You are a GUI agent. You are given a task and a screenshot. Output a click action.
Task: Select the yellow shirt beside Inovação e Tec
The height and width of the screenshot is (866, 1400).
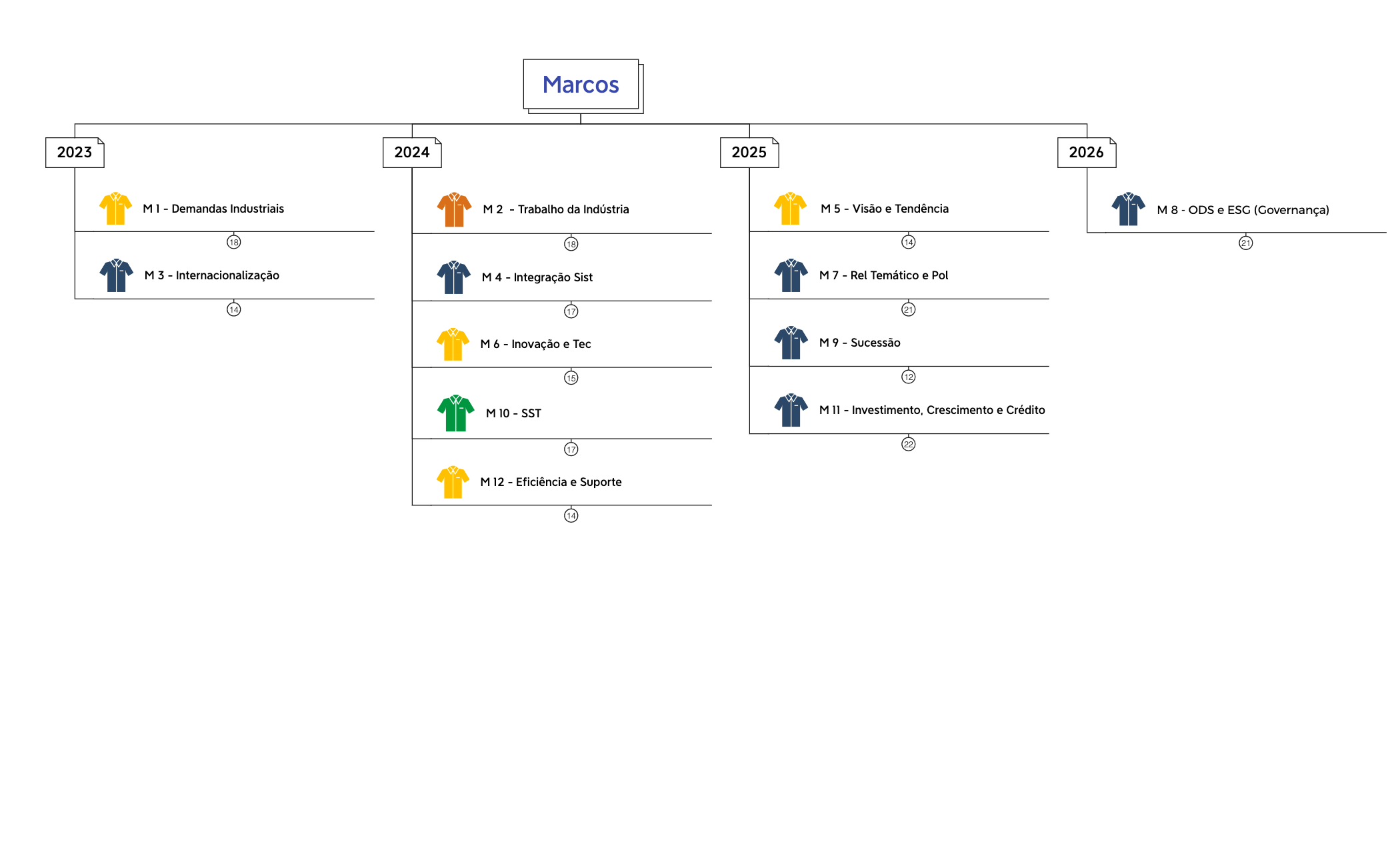pos(453,344)
